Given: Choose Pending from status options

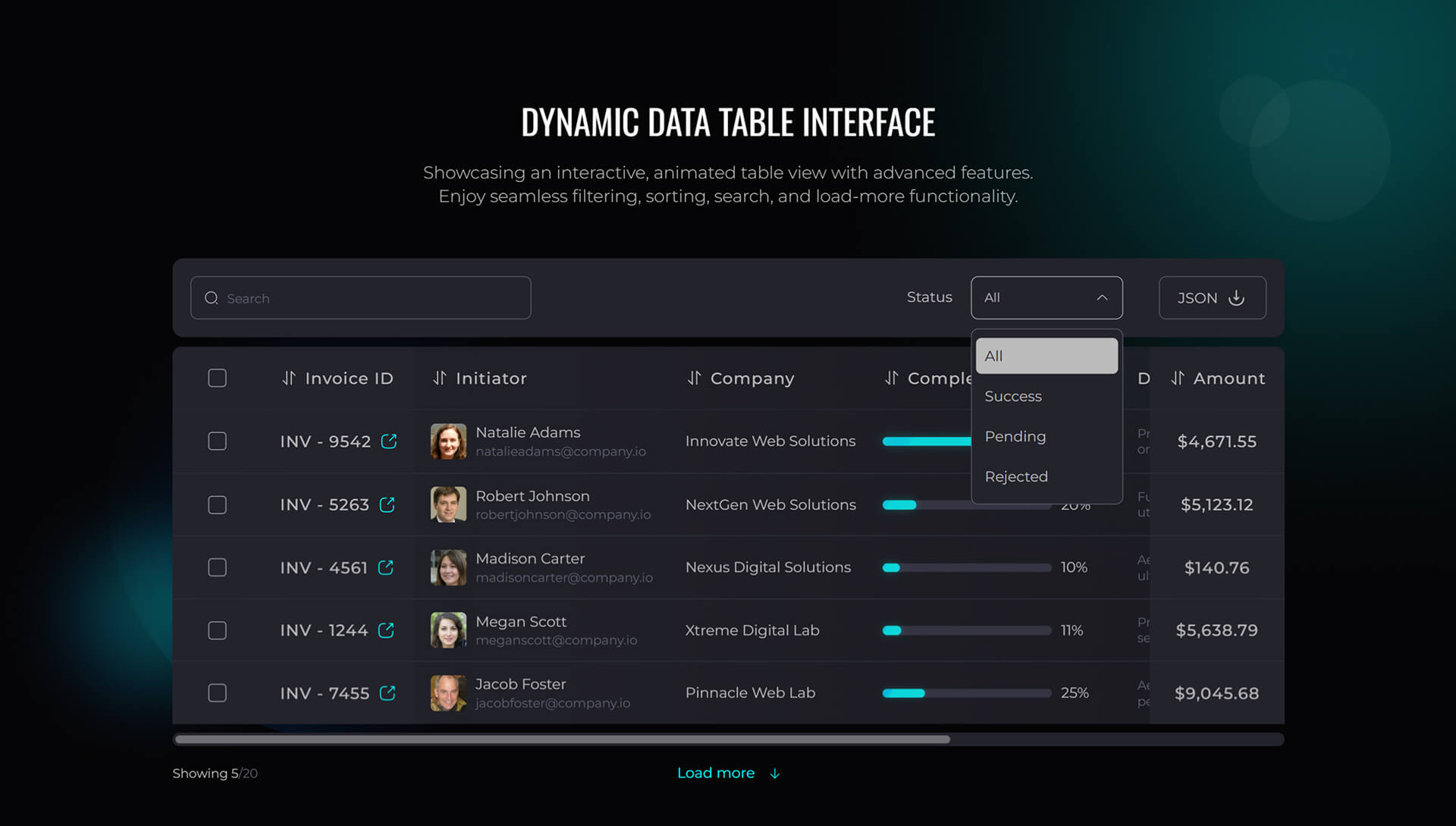Looking at the screenshot, I should [1015, 436].
